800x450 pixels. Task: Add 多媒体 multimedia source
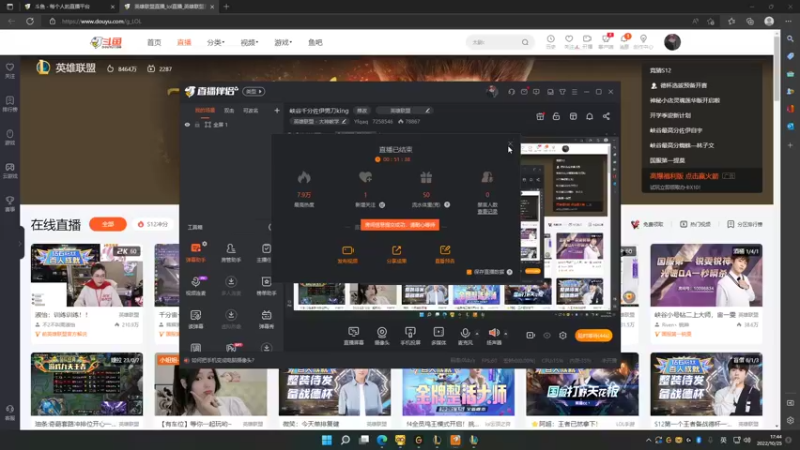[x=438, y=336]
